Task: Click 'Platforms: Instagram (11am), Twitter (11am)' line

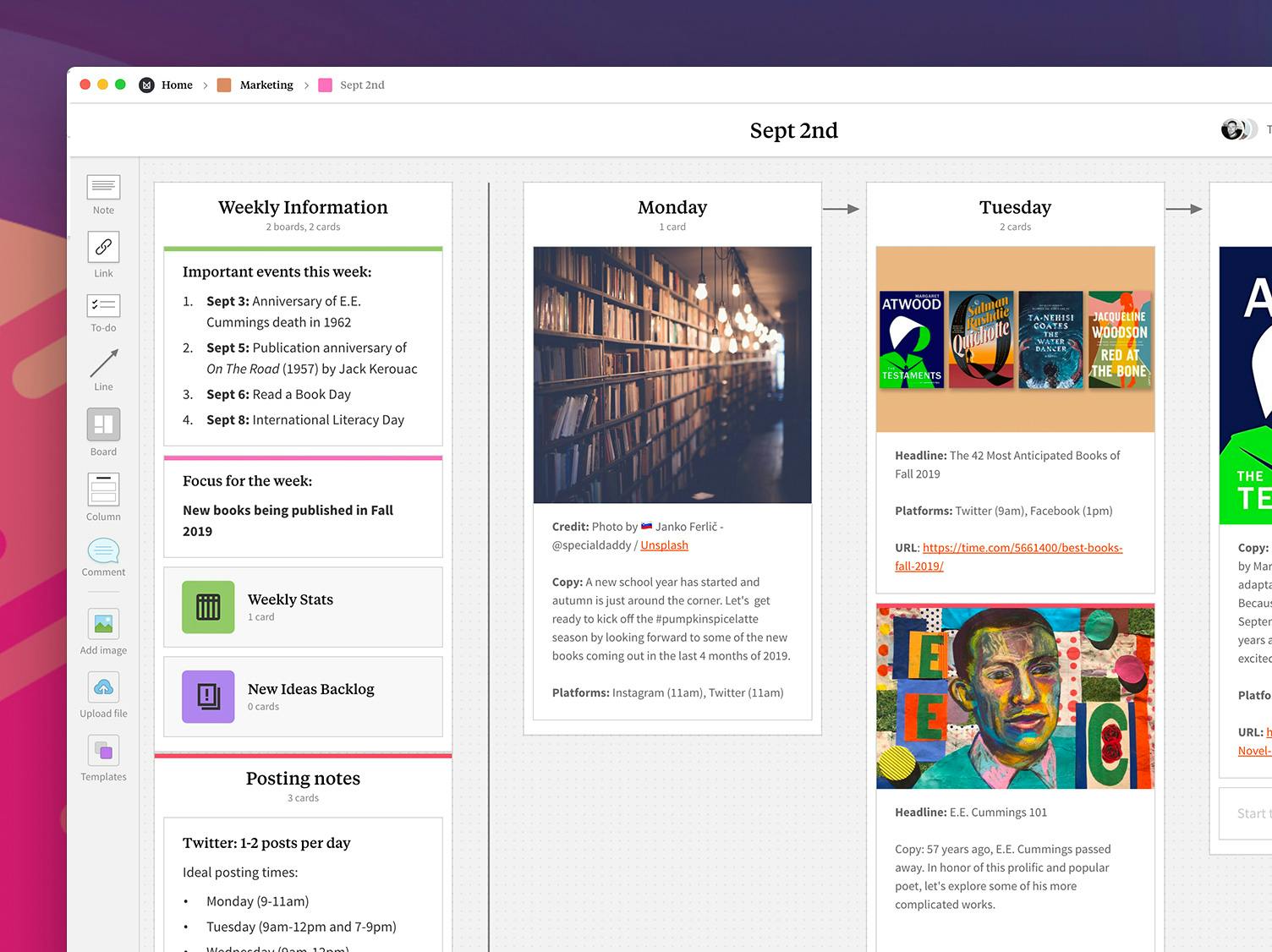Action: (667, 692)
